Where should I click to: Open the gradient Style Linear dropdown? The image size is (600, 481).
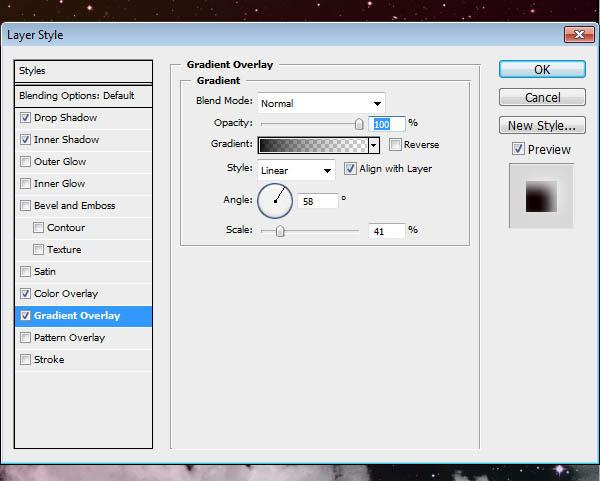[296, 170]
